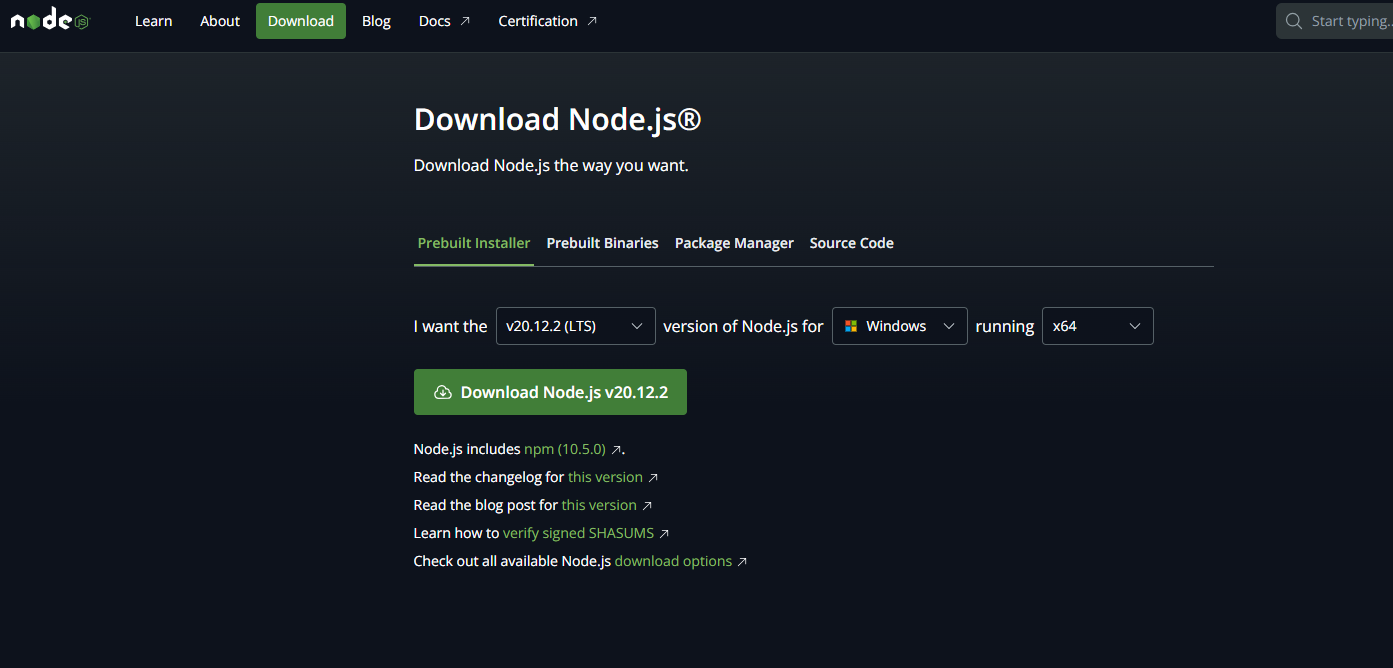Viewport: 1393px width, 668px height.
Task: Switch to the Prebuilt Installer tab
Action: (474, 243)
